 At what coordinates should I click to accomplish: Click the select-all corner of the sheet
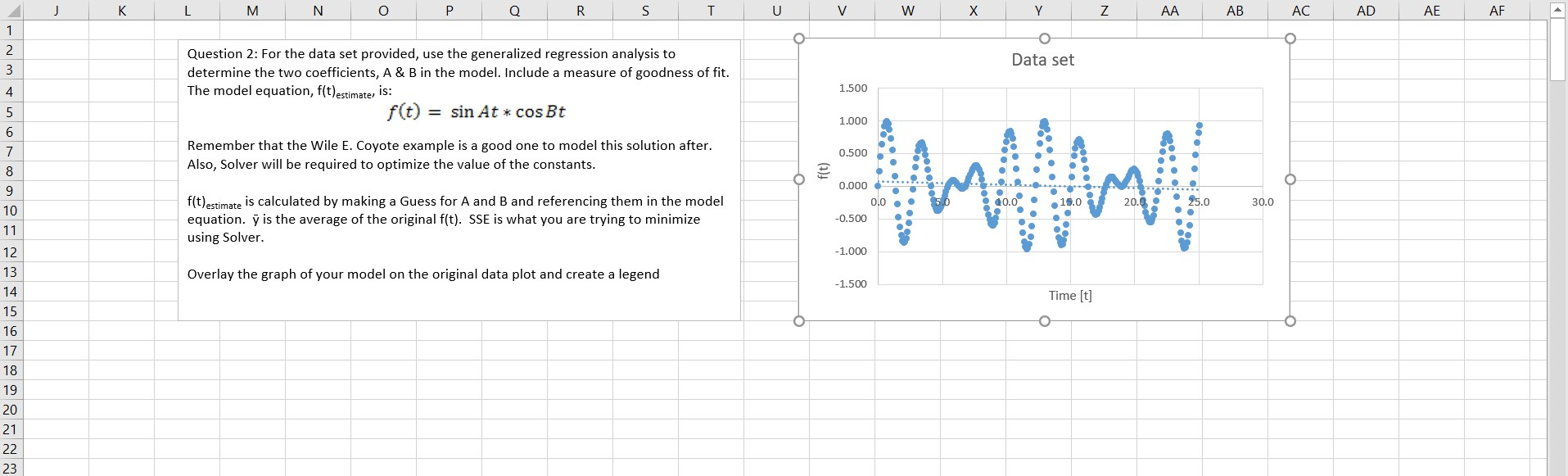[11, 11]
